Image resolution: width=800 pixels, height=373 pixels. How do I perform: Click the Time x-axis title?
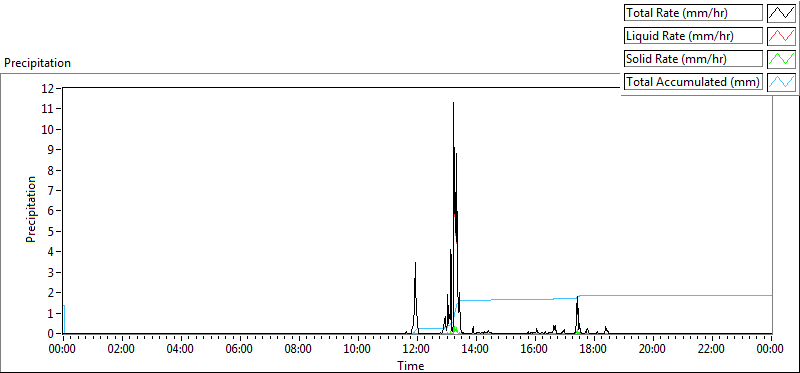click(411, 365)
